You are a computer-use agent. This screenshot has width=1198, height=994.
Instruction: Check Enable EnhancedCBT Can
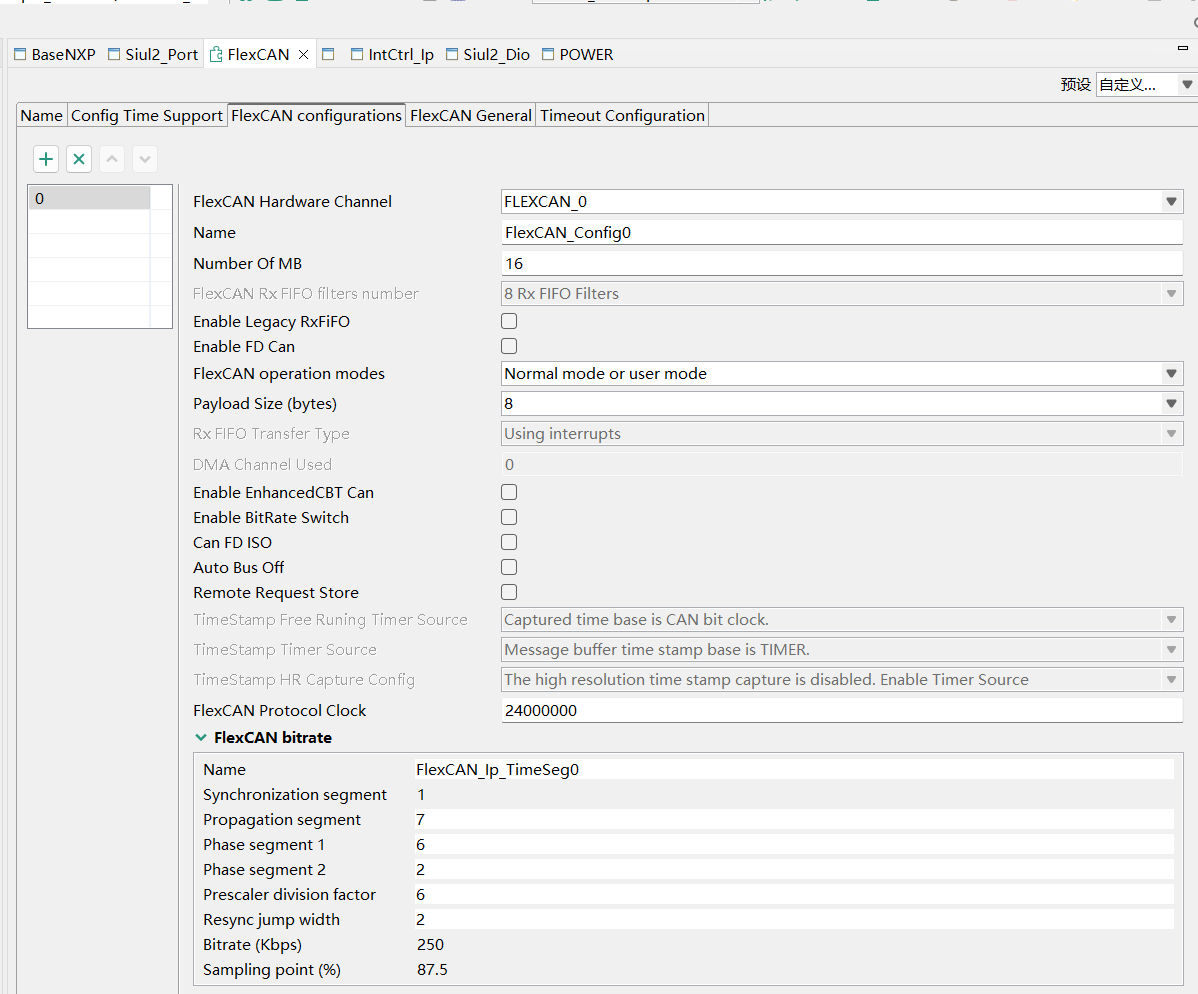tap(509, 492)
